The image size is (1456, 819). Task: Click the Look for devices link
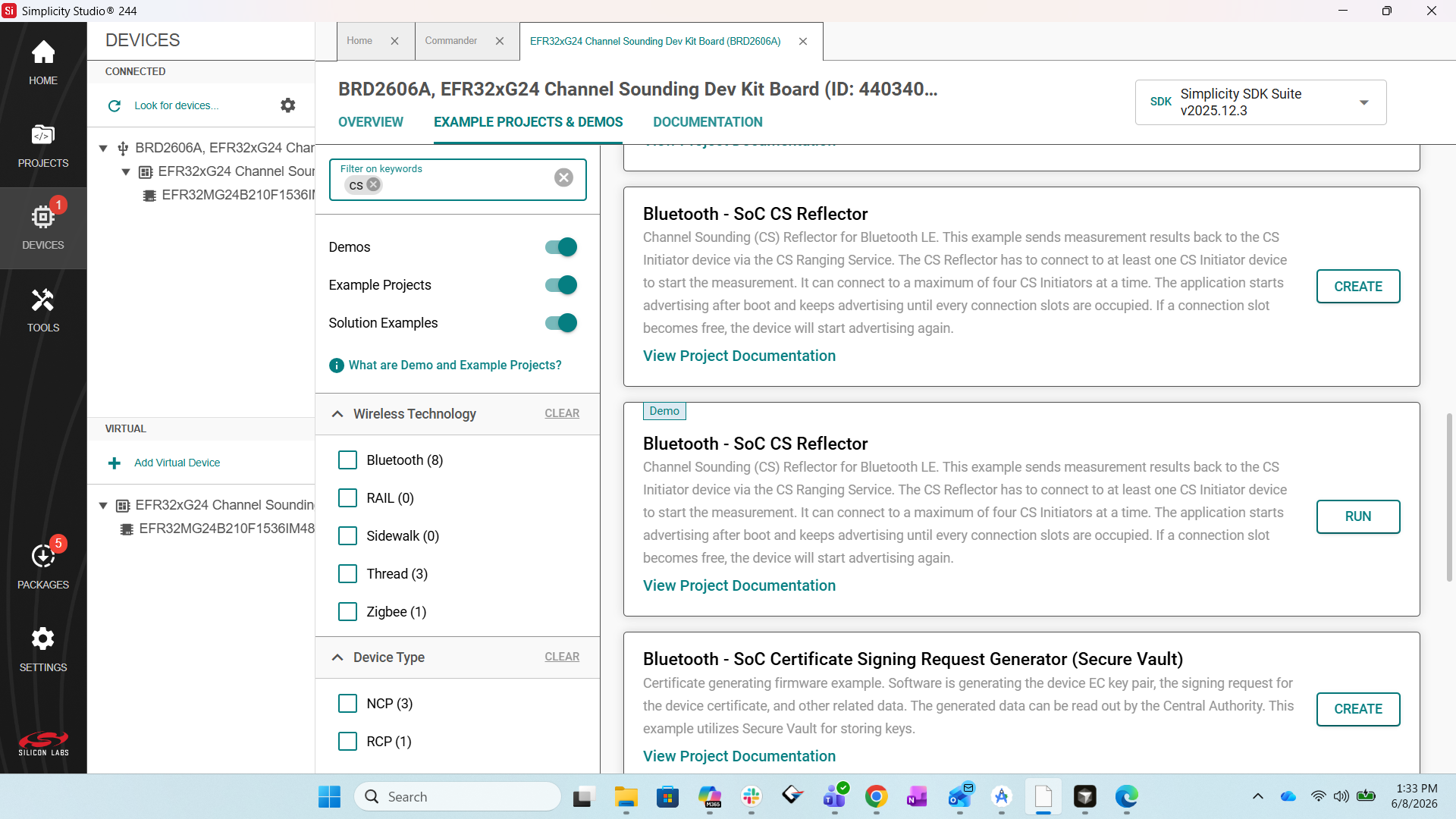[x=176, y=106]
